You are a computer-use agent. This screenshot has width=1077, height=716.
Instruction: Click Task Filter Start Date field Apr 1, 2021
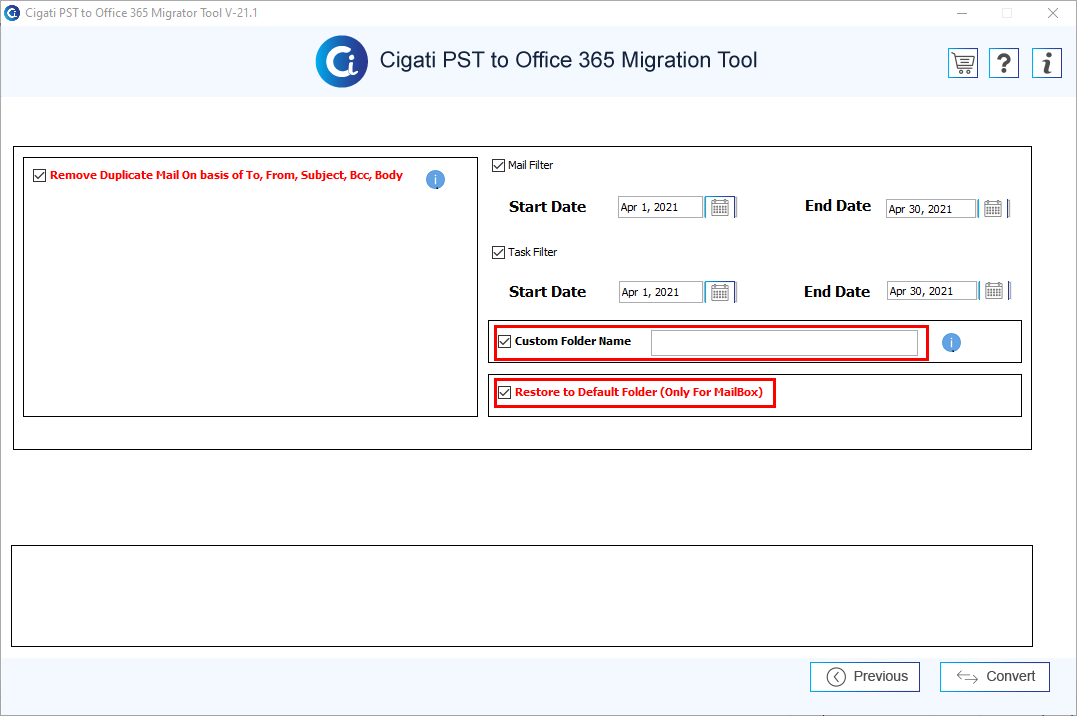tap(661, 292)
